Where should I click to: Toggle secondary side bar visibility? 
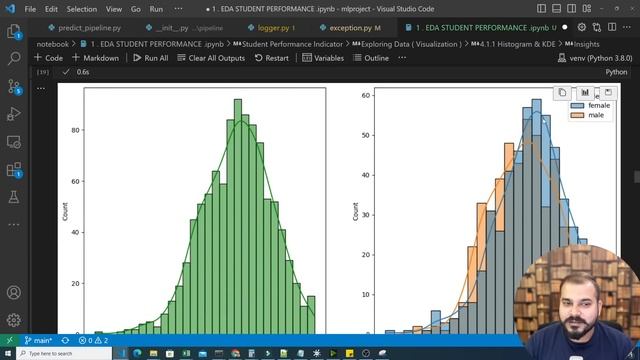tap(571, 9)
